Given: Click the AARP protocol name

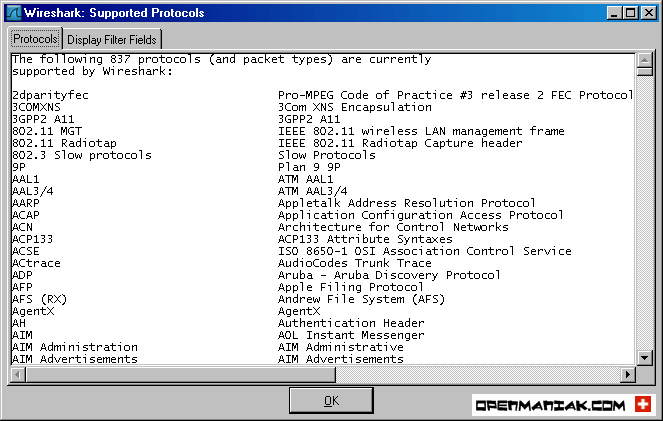Looking at the screenshot, I should pyautogui.click(x=26, y=203).
